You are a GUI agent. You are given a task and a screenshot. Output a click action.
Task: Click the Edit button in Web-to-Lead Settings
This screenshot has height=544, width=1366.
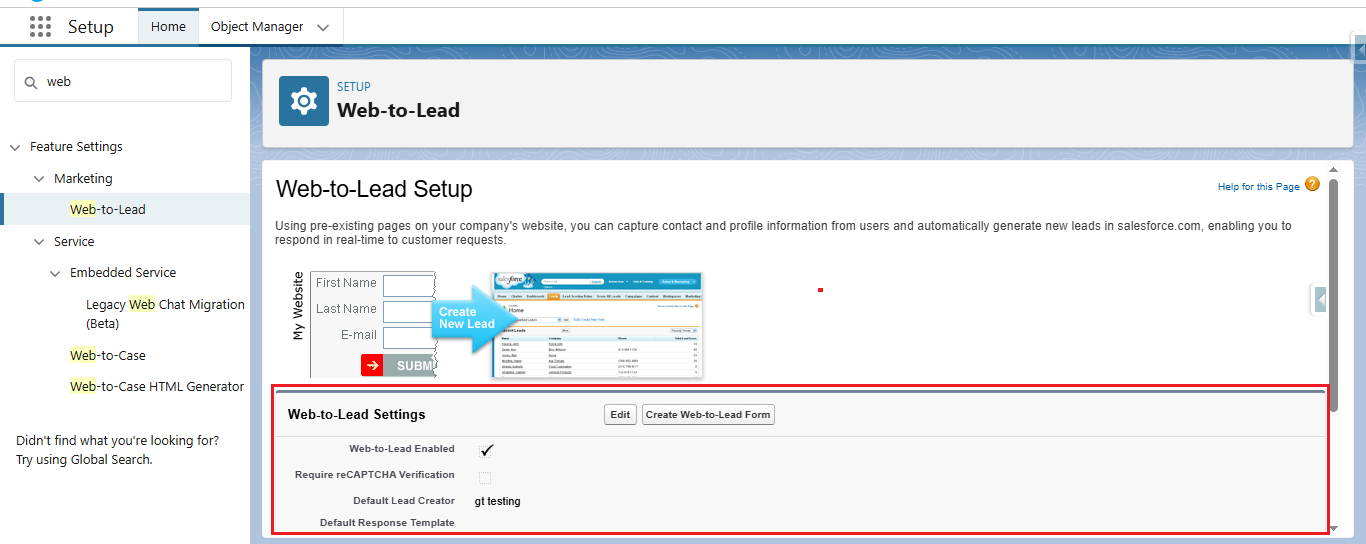coord(621,415)
